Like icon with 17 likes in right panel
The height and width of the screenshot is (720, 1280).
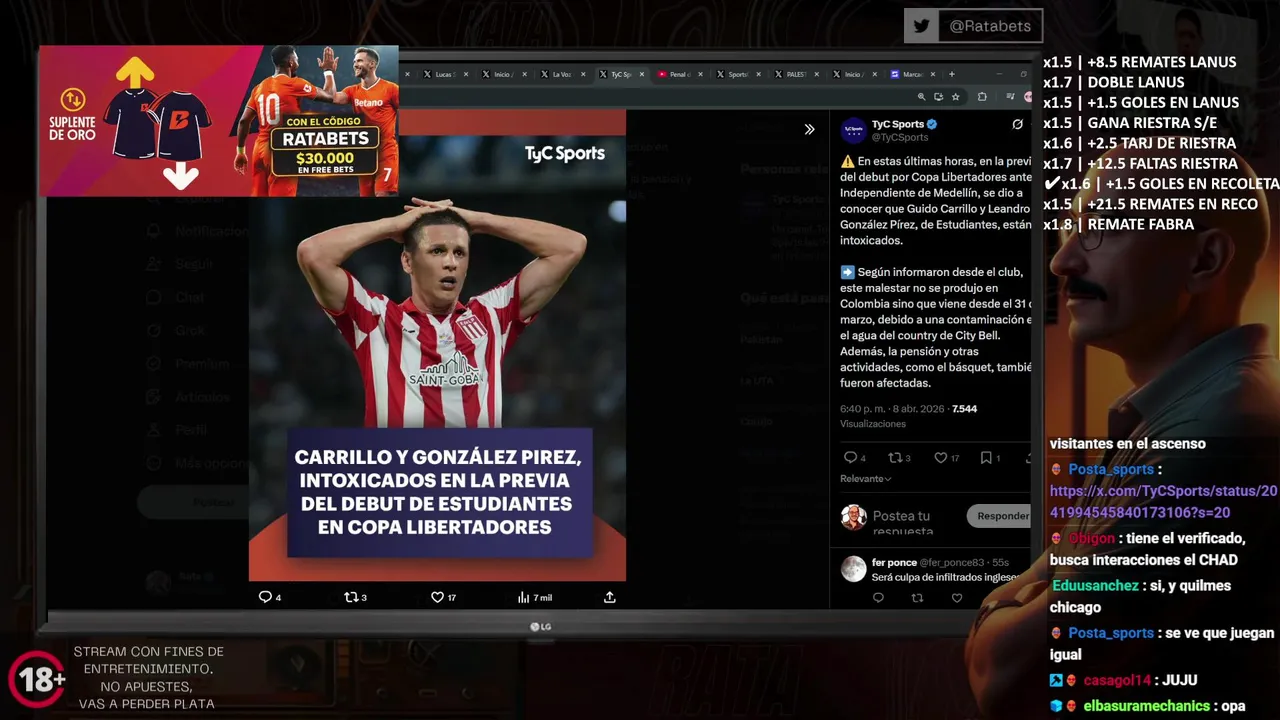coord(940,458)
